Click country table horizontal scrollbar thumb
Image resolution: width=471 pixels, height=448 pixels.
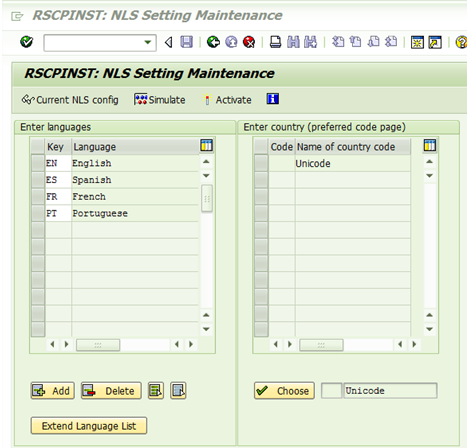321,345
